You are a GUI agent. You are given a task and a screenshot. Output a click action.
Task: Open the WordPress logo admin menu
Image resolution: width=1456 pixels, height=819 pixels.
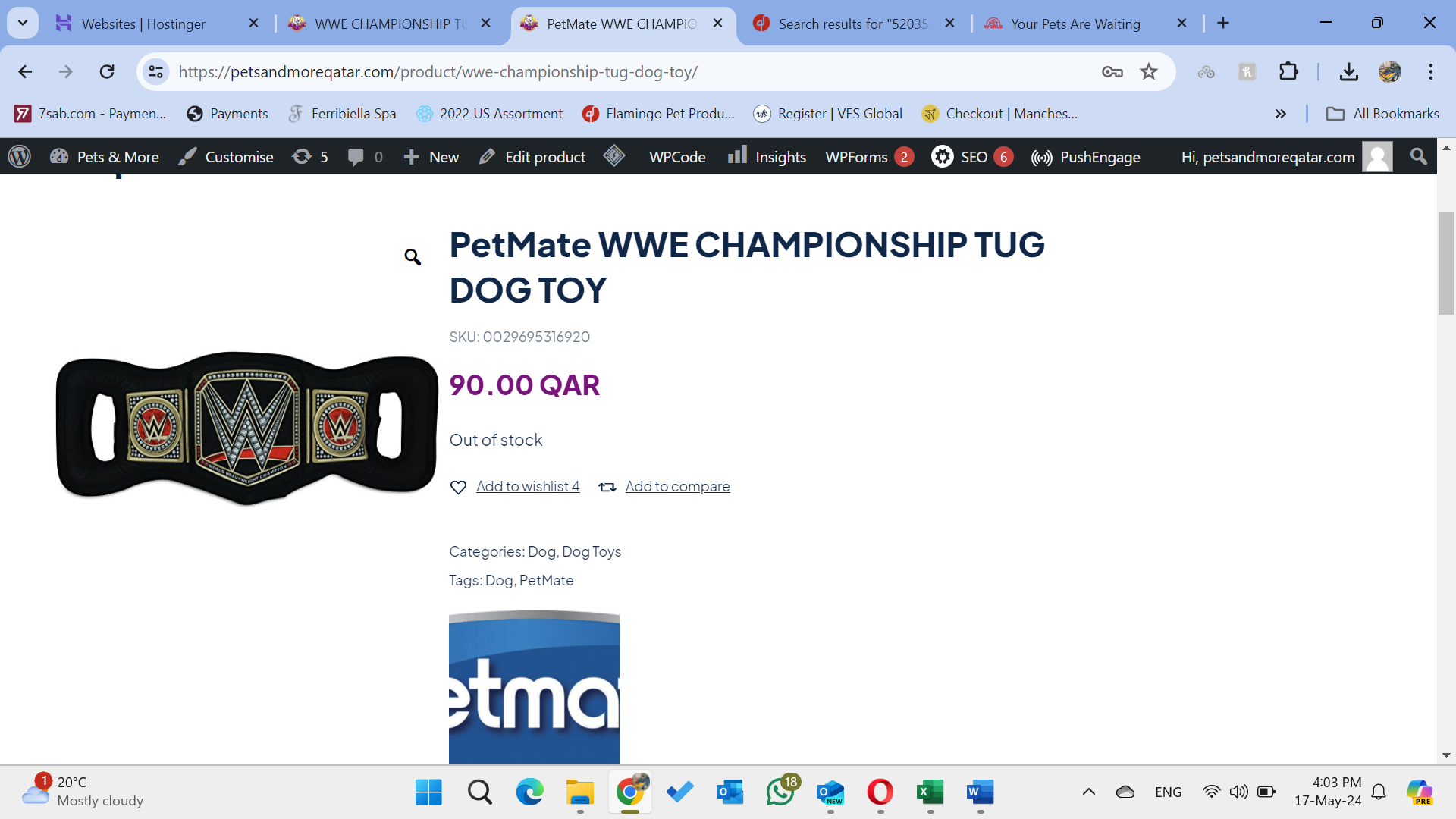(x=20, y=157)
